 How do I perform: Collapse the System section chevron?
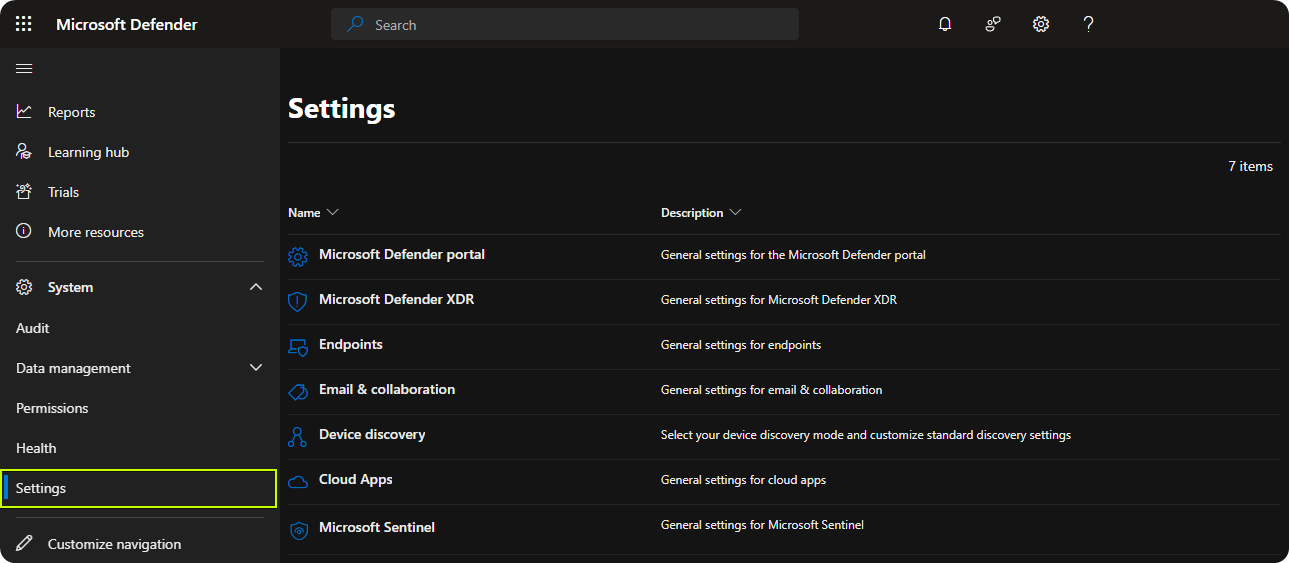(x=256, y=287)
